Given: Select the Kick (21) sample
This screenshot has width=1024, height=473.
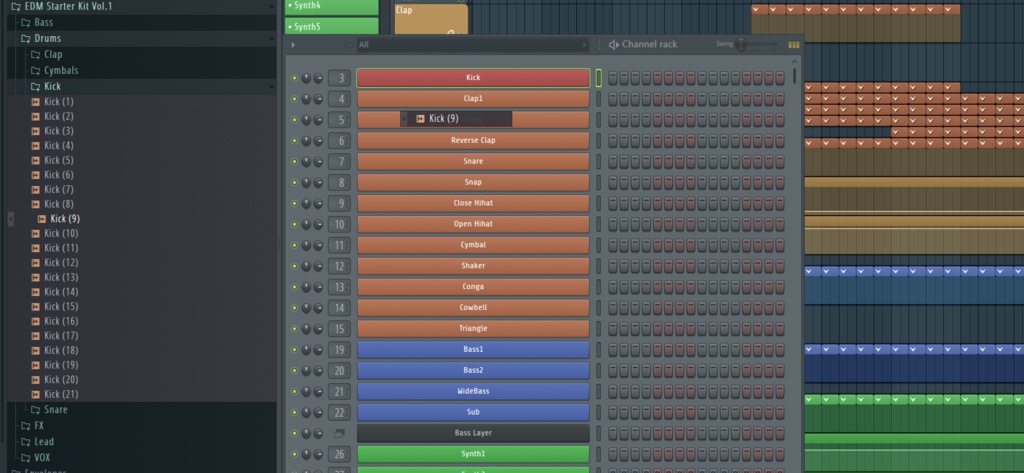Looking at the screenshot, I should (x=61, y=394).
